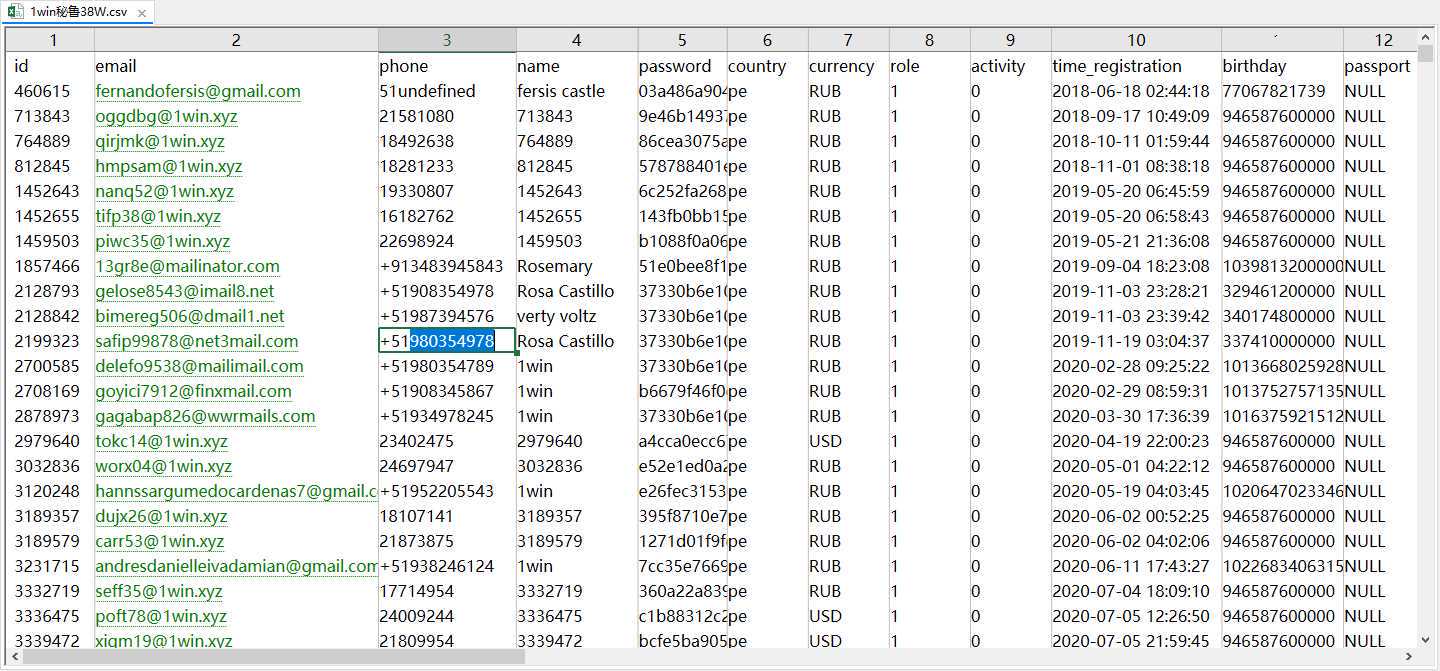
Task: Open link hmpsam@1win.xyz
Action: pyautogui.click(x=168, y=166)
